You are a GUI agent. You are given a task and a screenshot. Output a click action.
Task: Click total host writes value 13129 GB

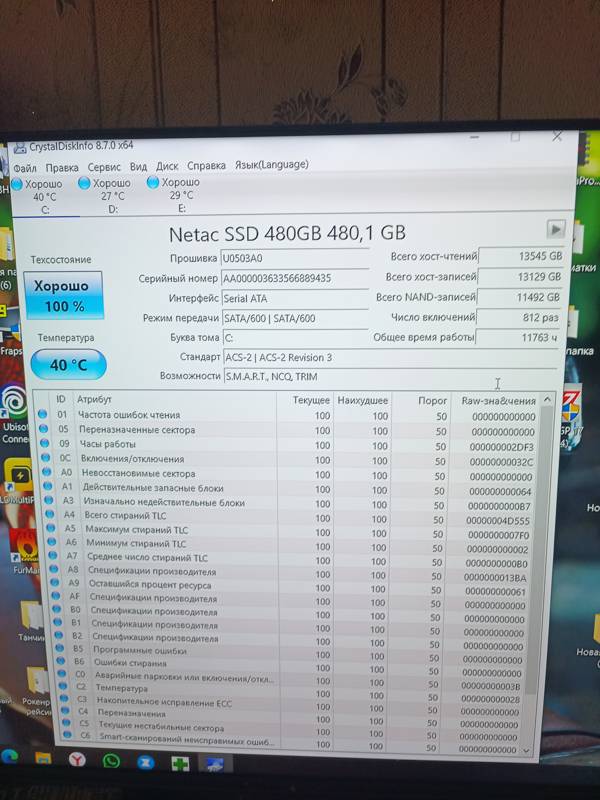pyautogui.click(x=520, y=277)
